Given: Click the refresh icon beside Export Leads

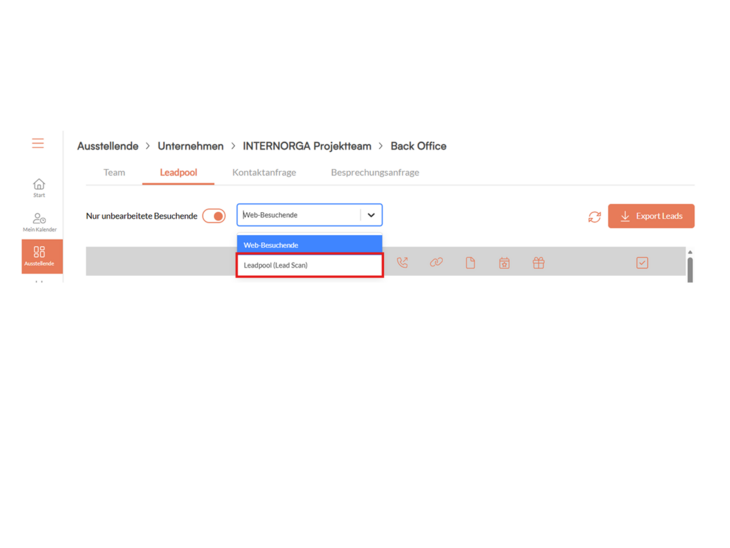Looking at the screenshot, I should click(x=594, y=217).
